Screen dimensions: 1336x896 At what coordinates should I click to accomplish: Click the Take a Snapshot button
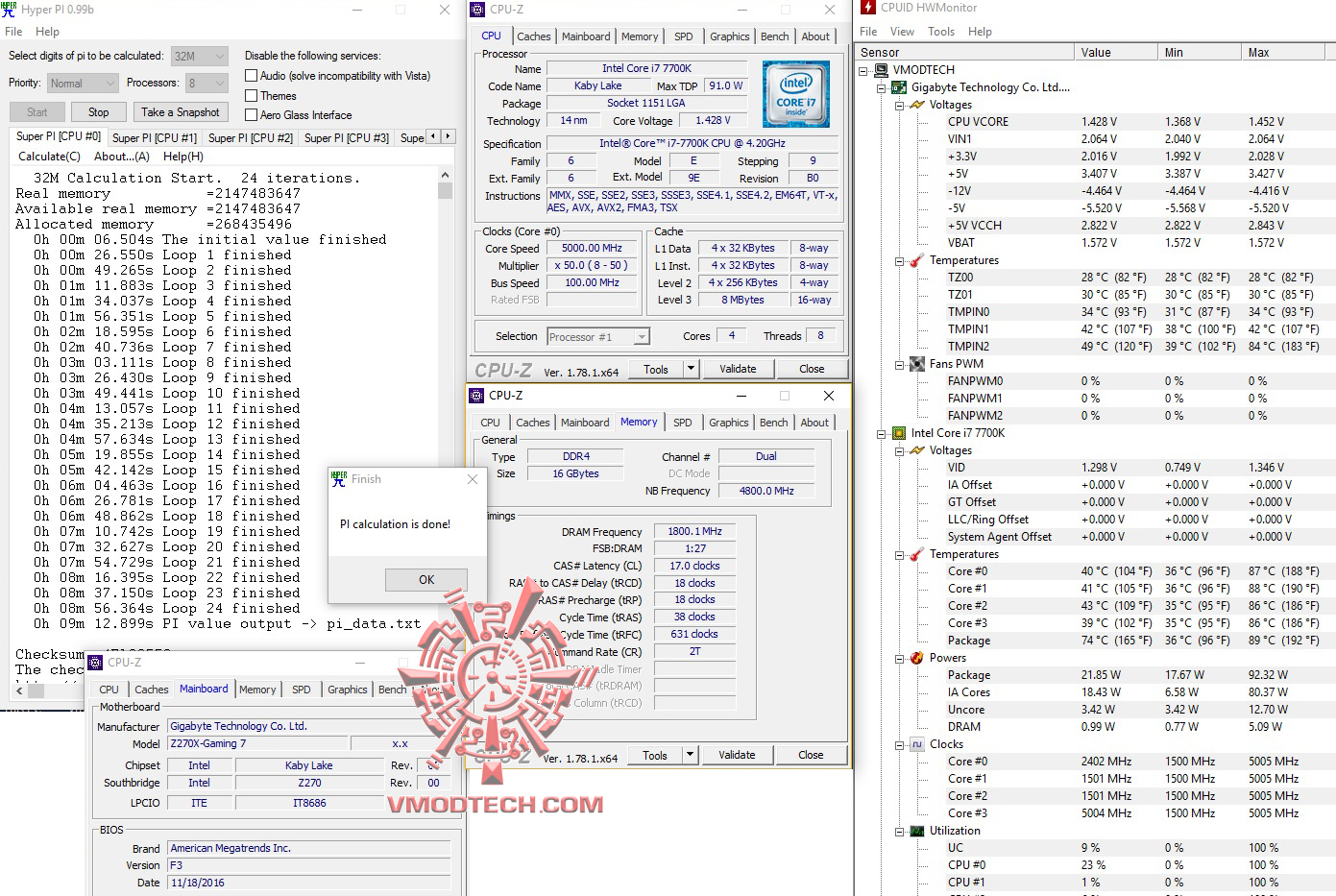click(x=181, y=111)
